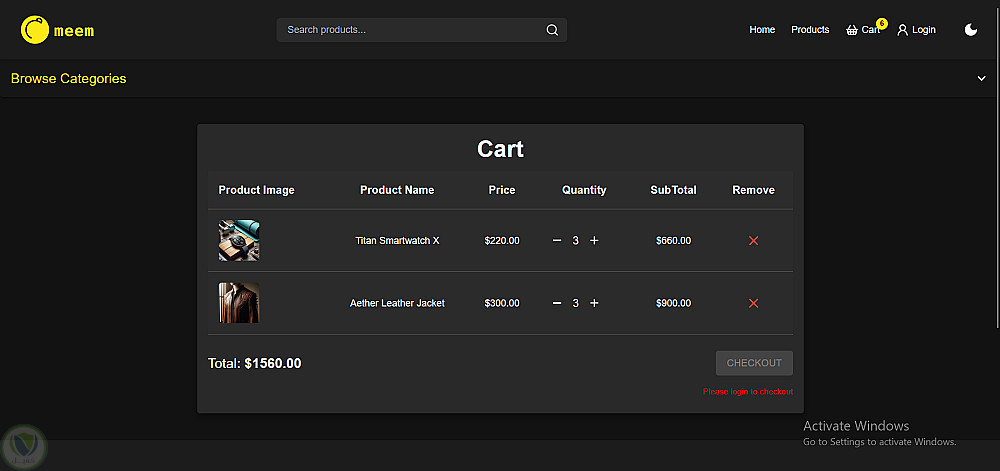
Task: Decrease Titan Smartwatch X quantity
Action: coord(557,241)
